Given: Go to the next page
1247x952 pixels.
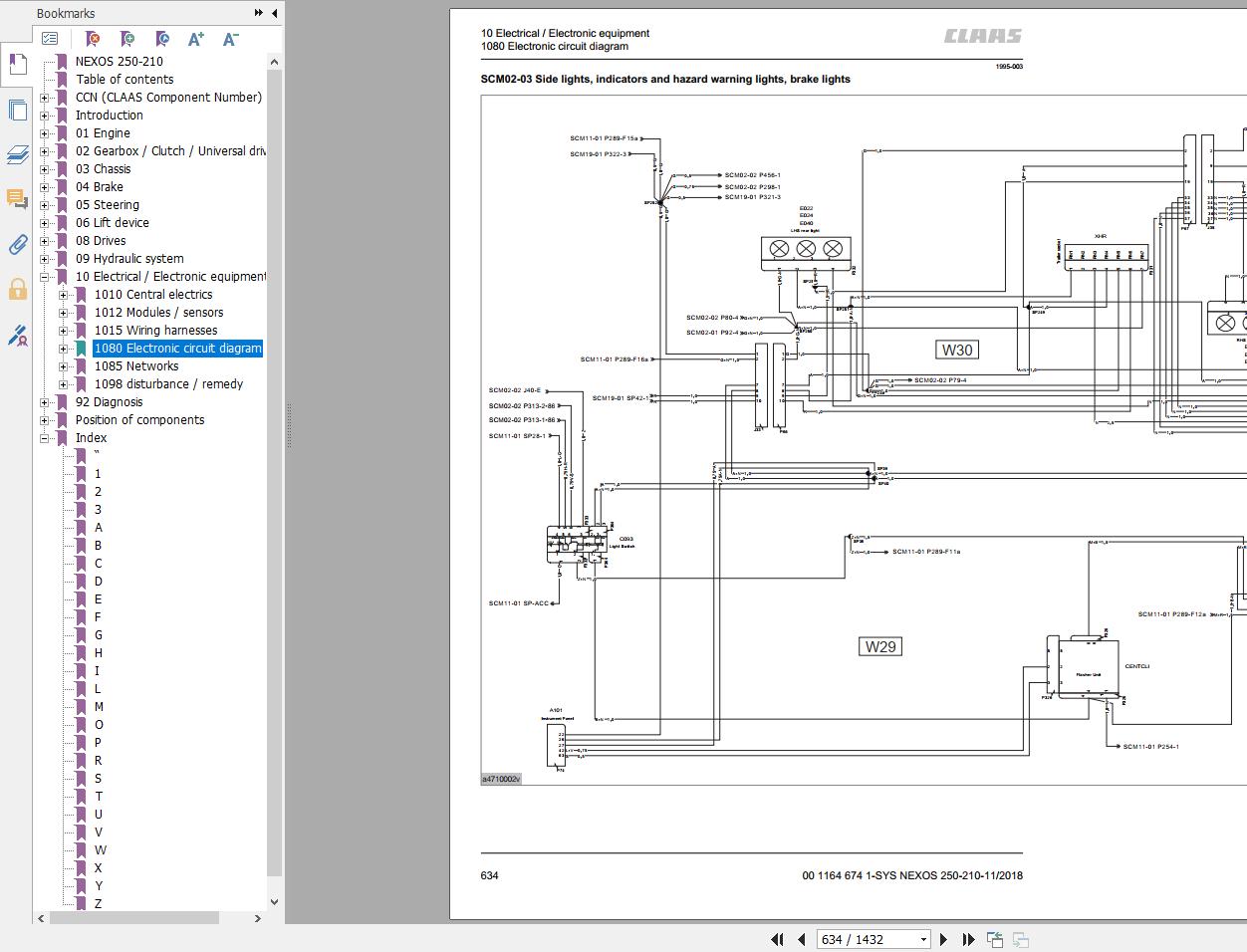Looking at the screenshot, I should tap(943, 939).
